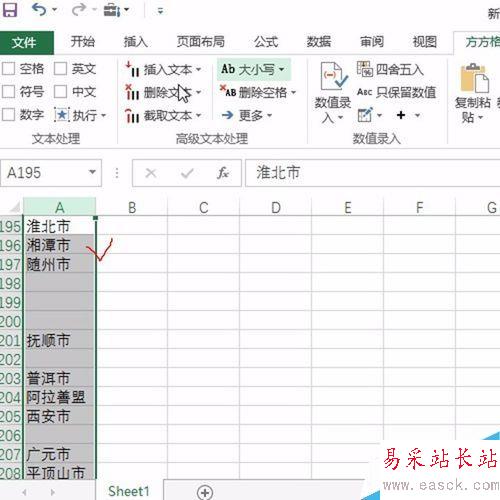Select the Sheet1 tab

(x=129, y=491)
